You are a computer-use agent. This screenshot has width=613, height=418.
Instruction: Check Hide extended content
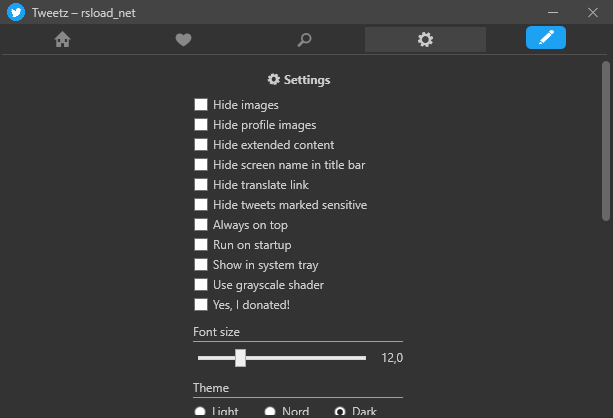click(201, 144)
